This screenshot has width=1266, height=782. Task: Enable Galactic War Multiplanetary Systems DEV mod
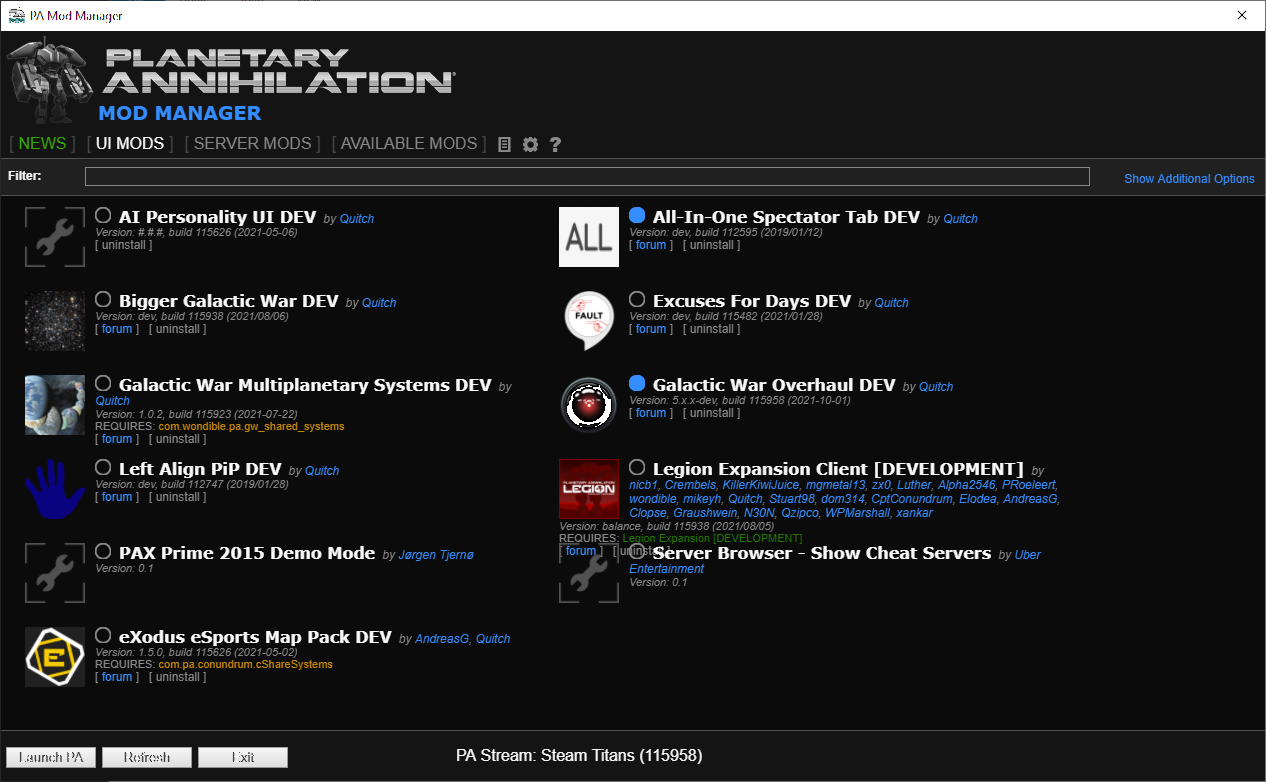point(103,383)
